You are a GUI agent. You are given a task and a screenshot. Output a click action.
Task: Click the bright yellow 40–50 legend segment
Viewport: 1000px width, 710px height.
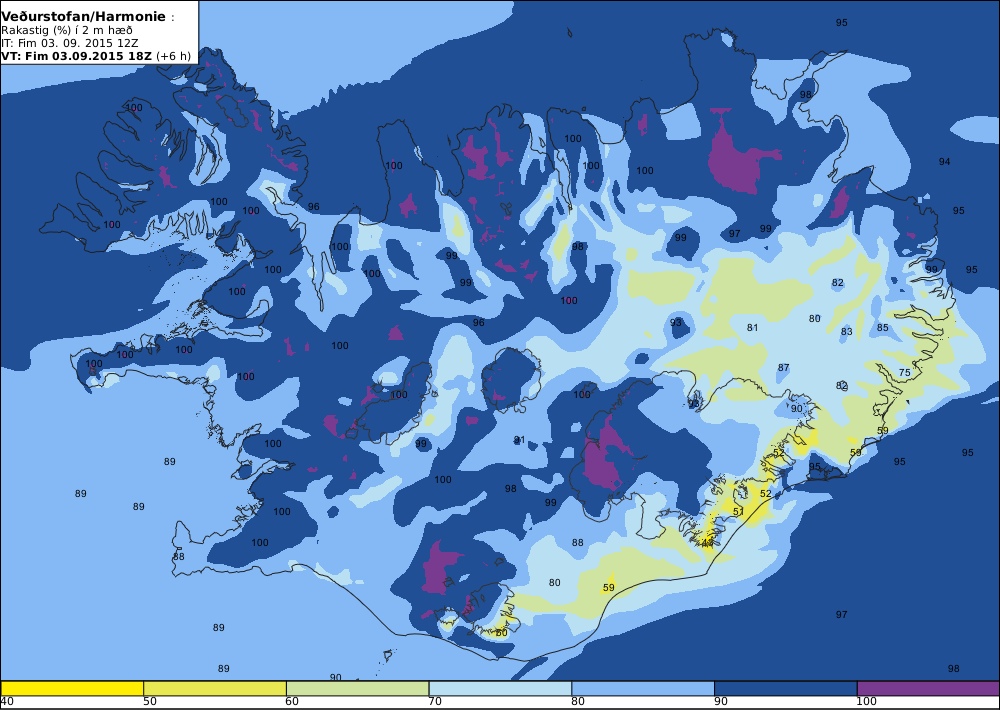pyautogui.click(x=72, y=688)
